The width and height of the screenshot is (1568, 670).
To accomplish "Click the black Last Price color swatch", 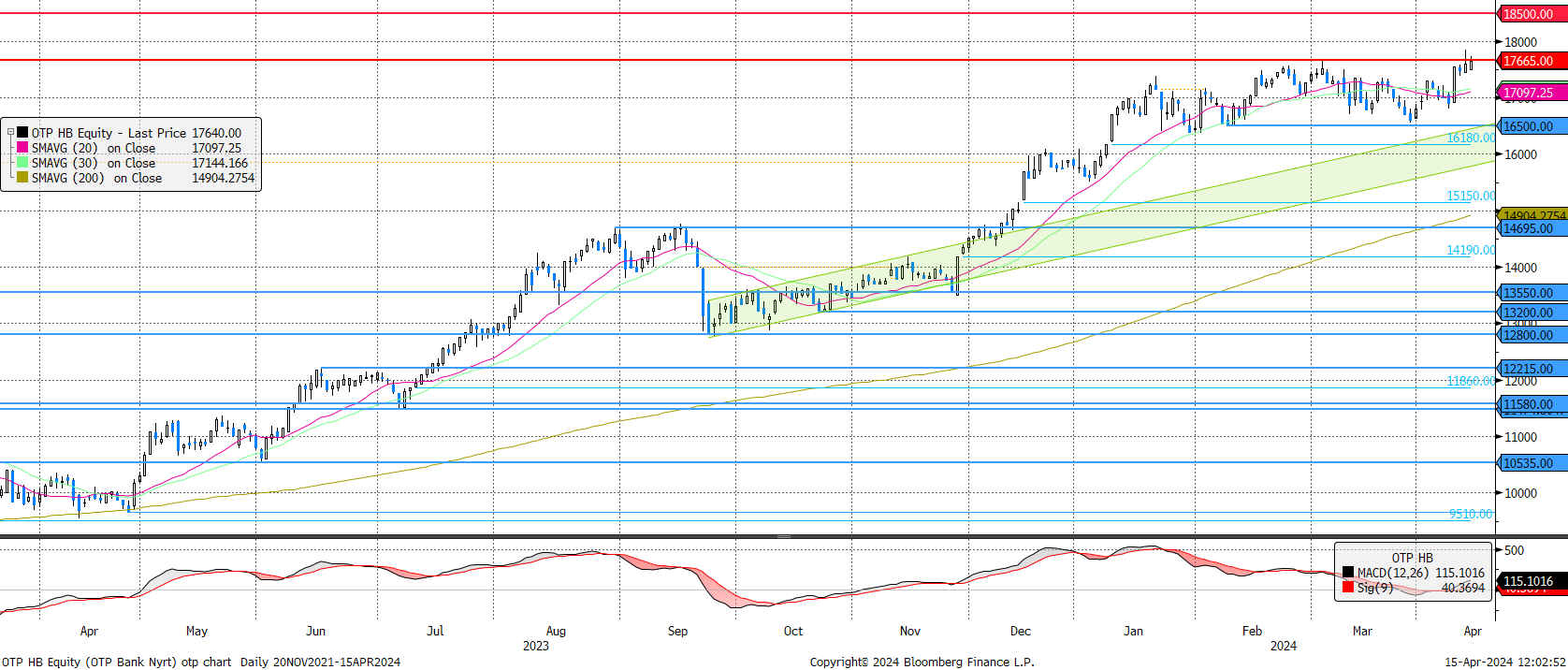I will pyautogui.click(x=22, y=133).
